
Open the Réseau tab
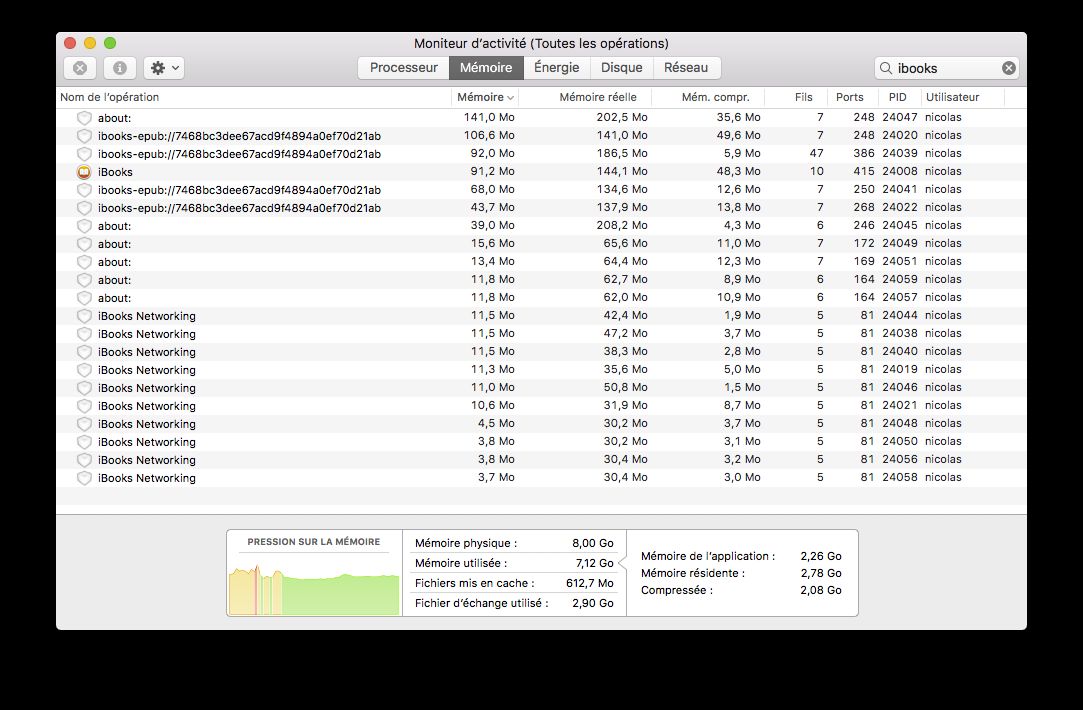click(686, 68)
